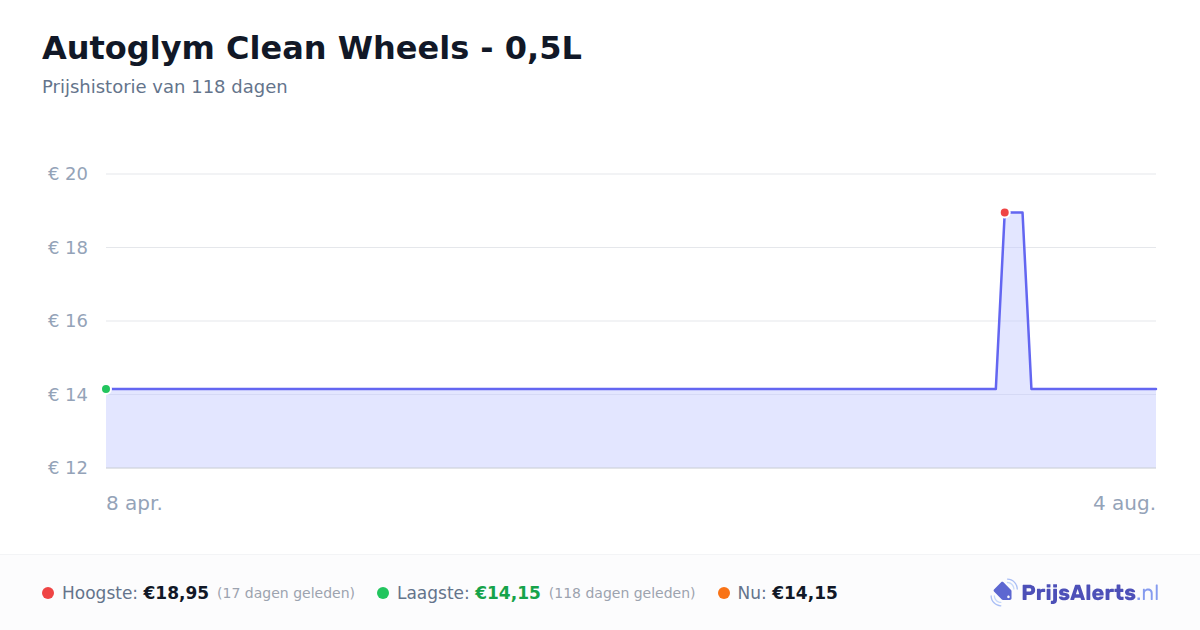
Task: Click the 8 apr. start date label
Action: [x=135, y=503]
